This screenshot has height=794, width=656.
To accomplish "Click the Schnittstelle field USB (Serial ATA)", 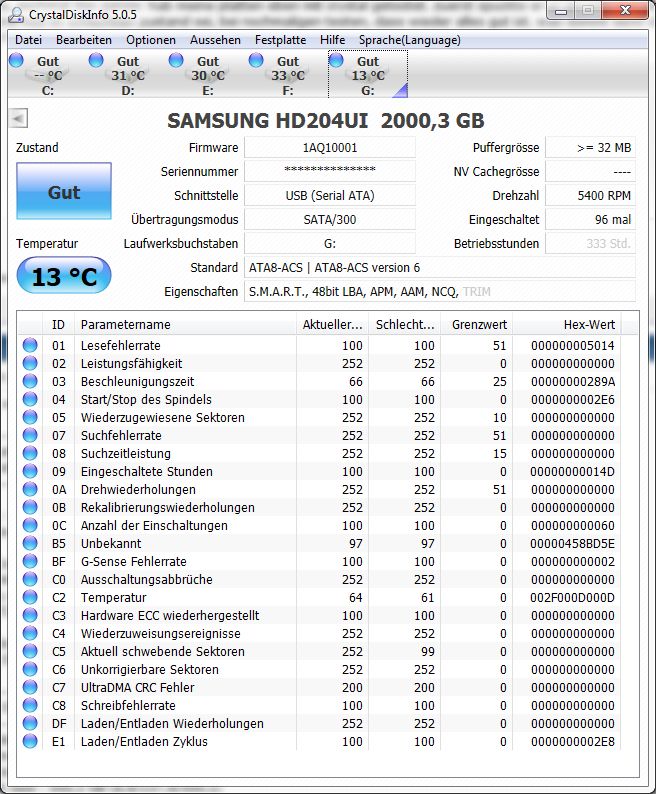I will [330, 195].
